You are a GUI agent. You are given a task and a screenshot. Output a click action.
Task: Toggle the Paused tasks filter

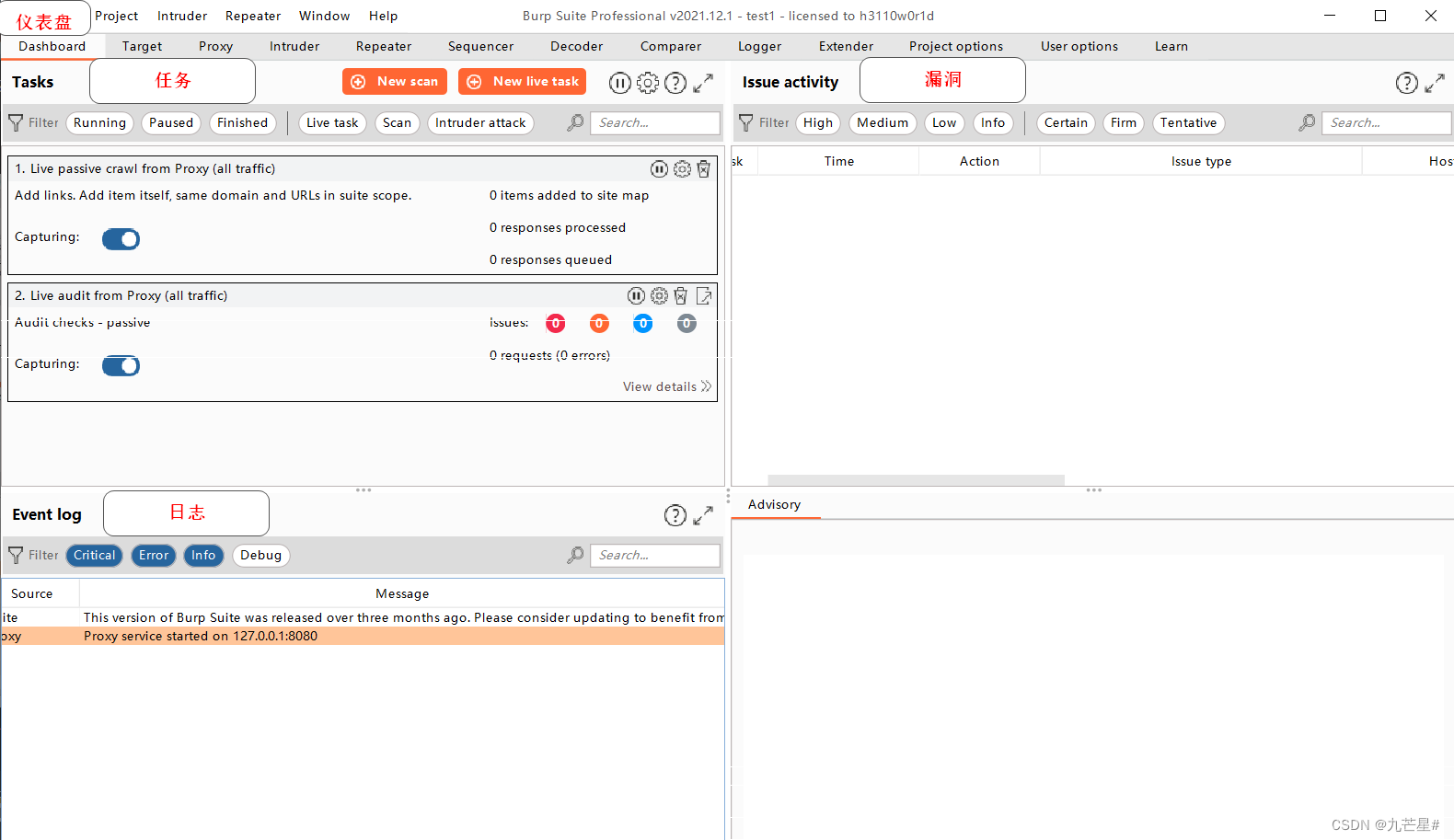(171, 122)
